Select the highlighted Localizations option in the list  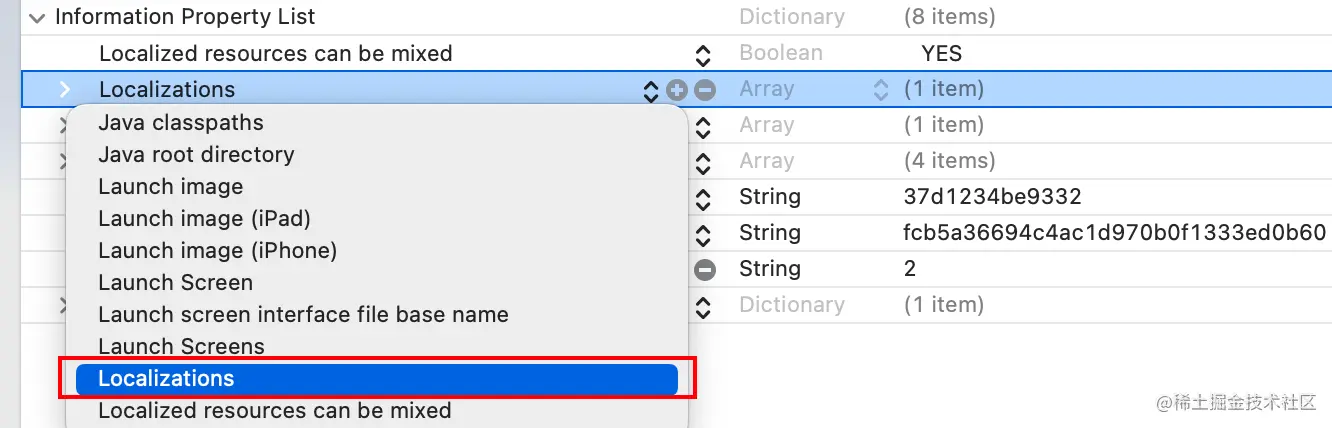[377, 379]
